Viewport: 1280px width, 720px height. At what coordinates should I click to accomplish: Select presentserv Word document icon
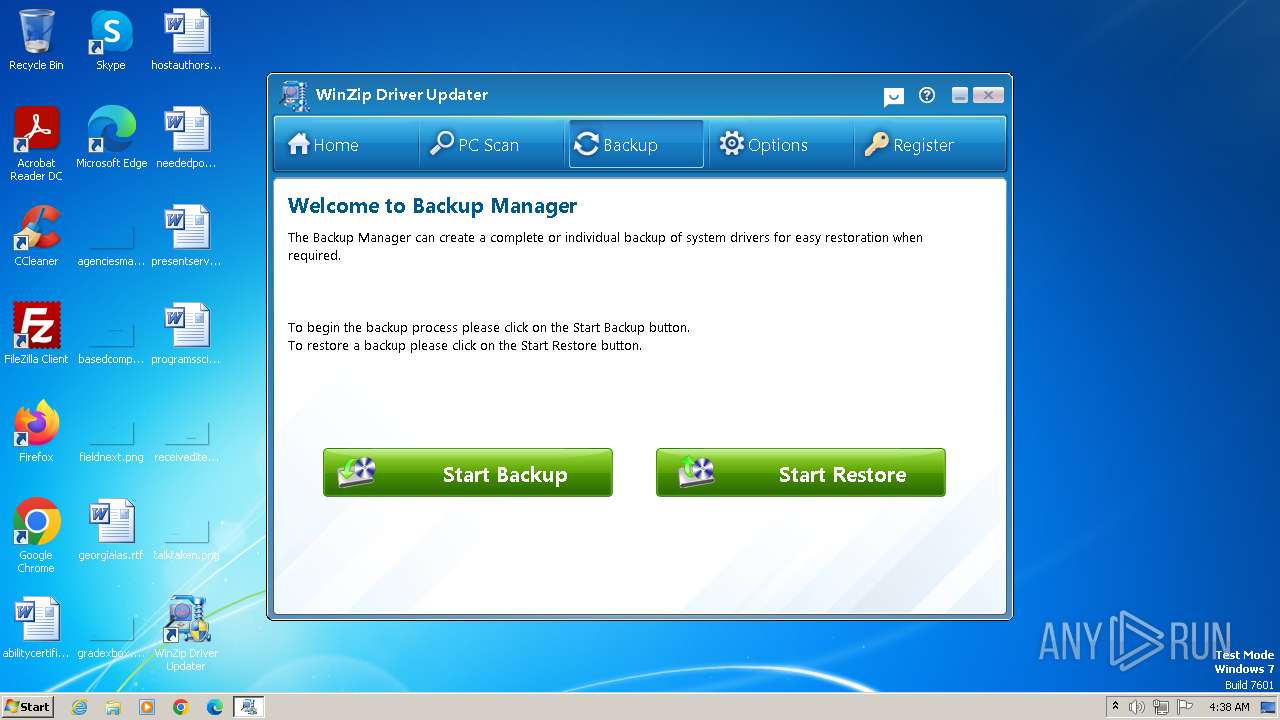(186, 236)
